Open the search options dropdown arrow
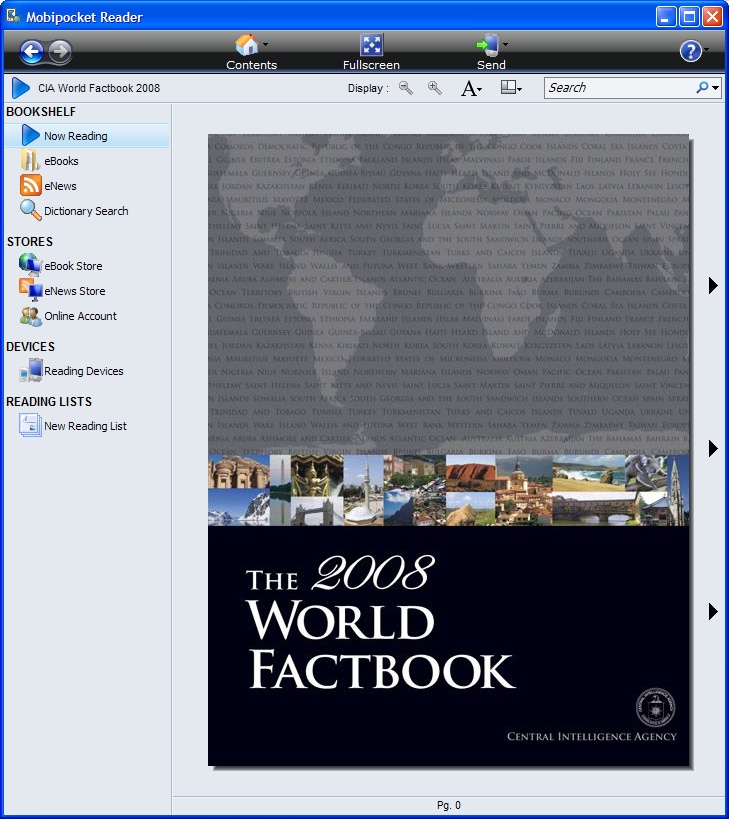The height and width of the screenshot is (819, 729). pos(715,88)
